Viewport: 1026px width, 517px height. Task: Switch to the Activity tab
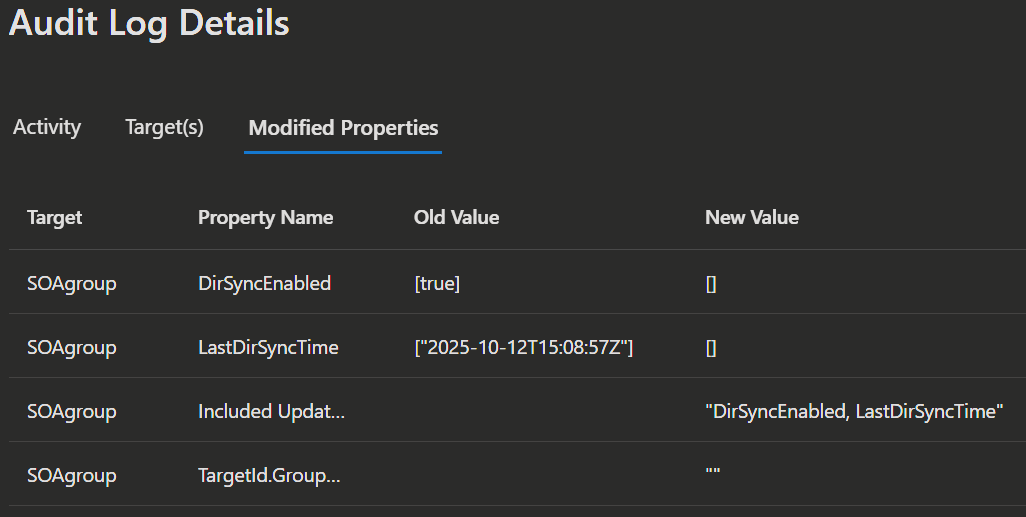(47, 128)
